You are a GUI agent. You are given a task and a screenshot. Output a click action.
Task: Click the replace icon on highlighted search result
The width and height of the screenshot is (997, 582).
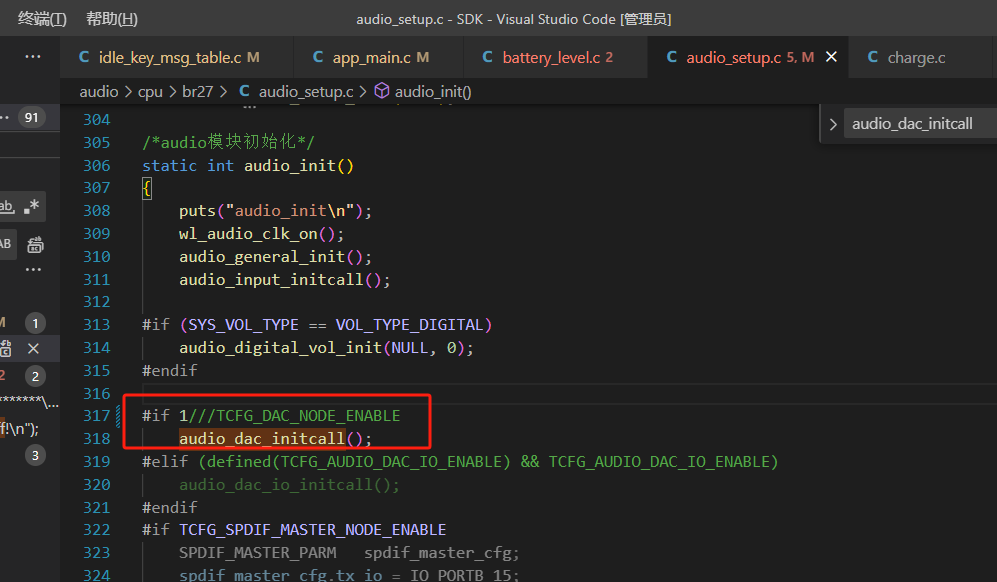[6, 349]
